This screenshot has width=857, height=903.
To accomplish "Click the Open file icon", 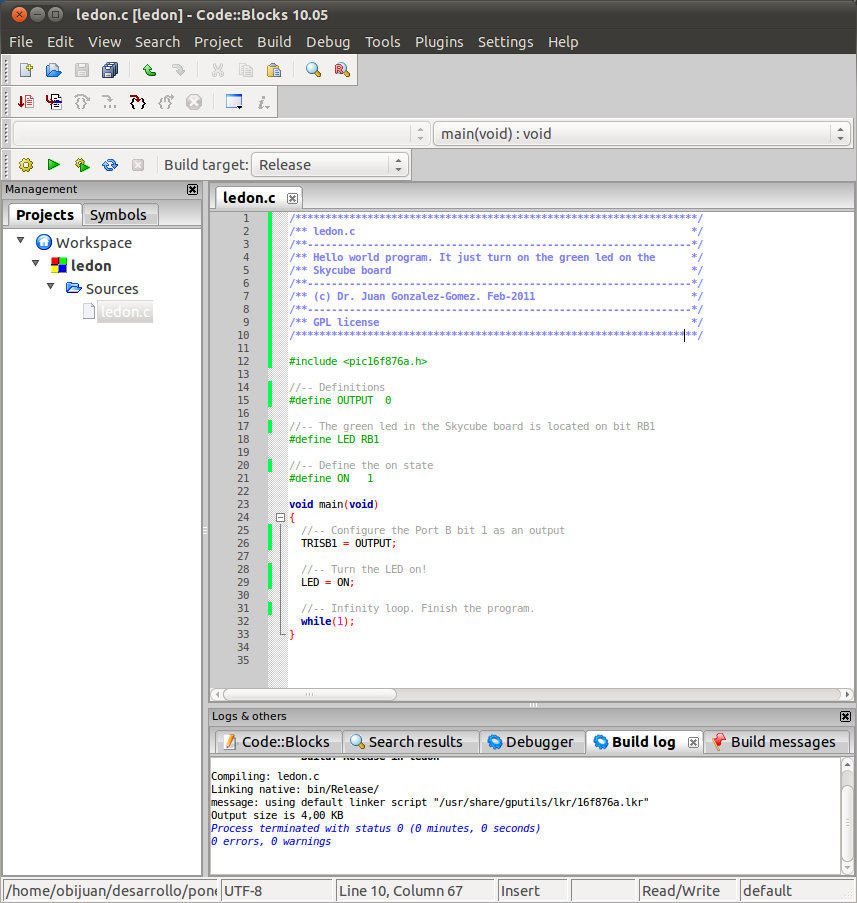I will pos(54,70).
